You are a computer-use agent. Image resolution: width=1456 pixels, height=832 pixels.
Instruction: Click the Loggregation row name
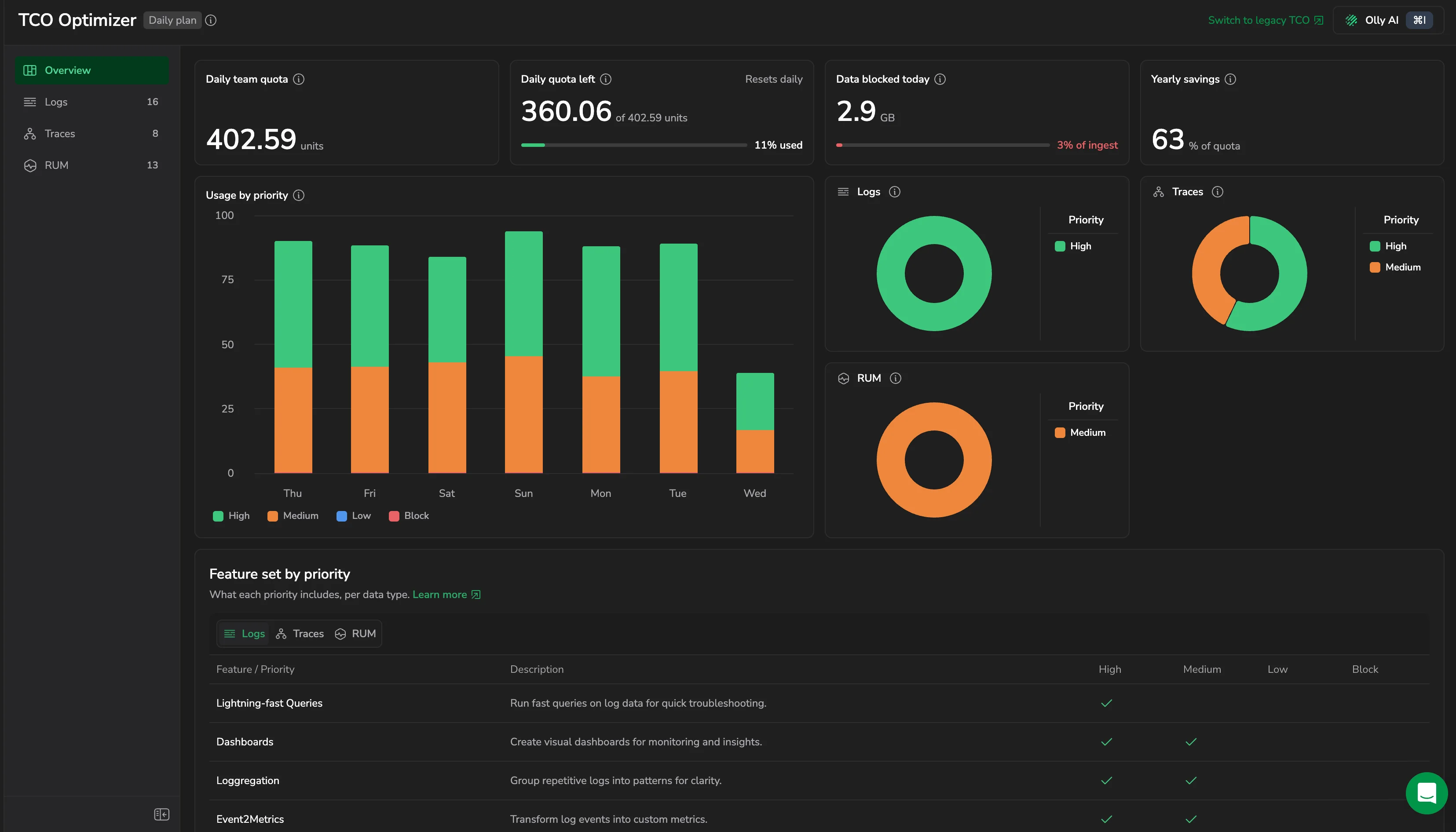(x=247, y=780)
